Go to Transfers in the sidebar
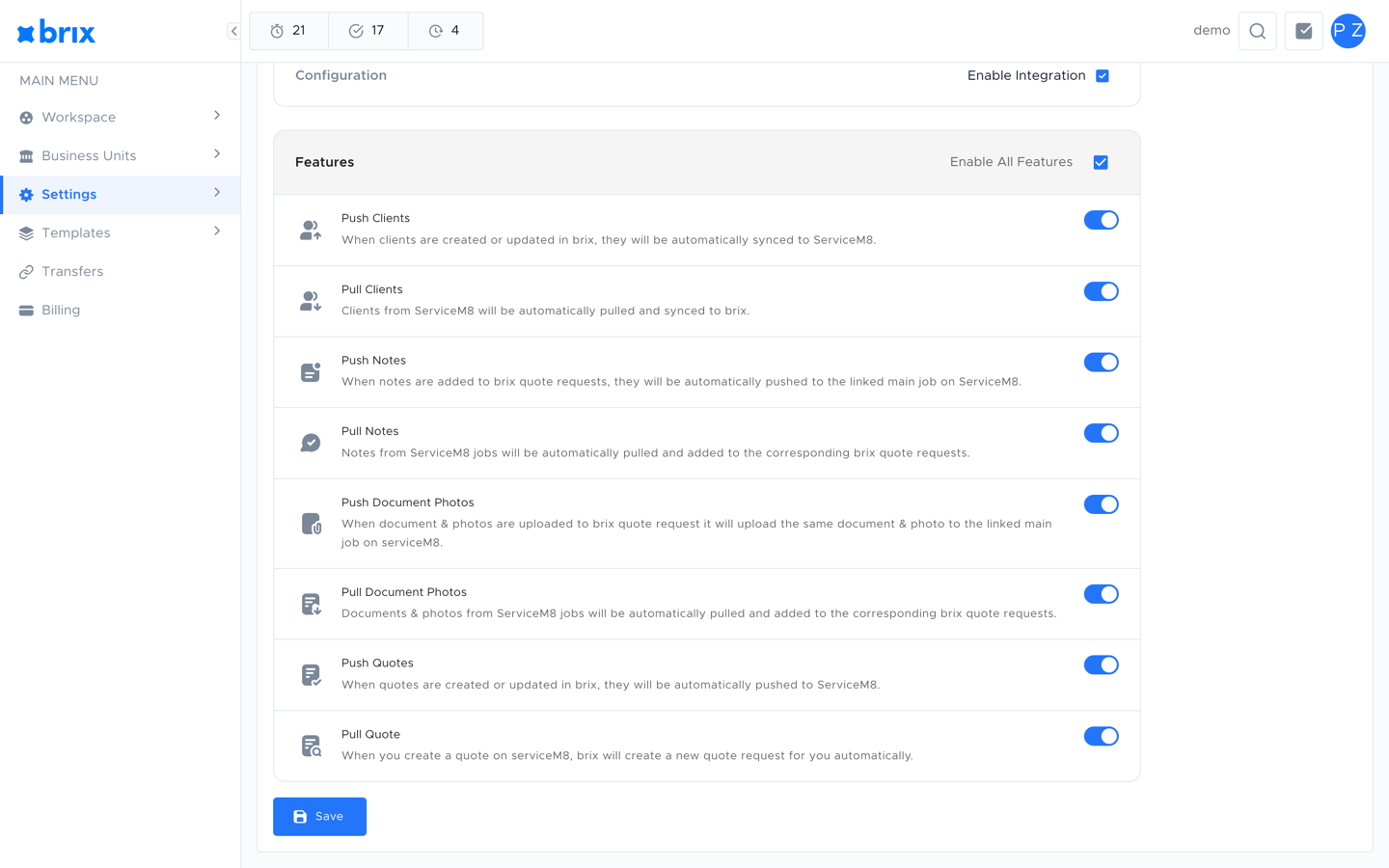 click(x=121, y=272)
